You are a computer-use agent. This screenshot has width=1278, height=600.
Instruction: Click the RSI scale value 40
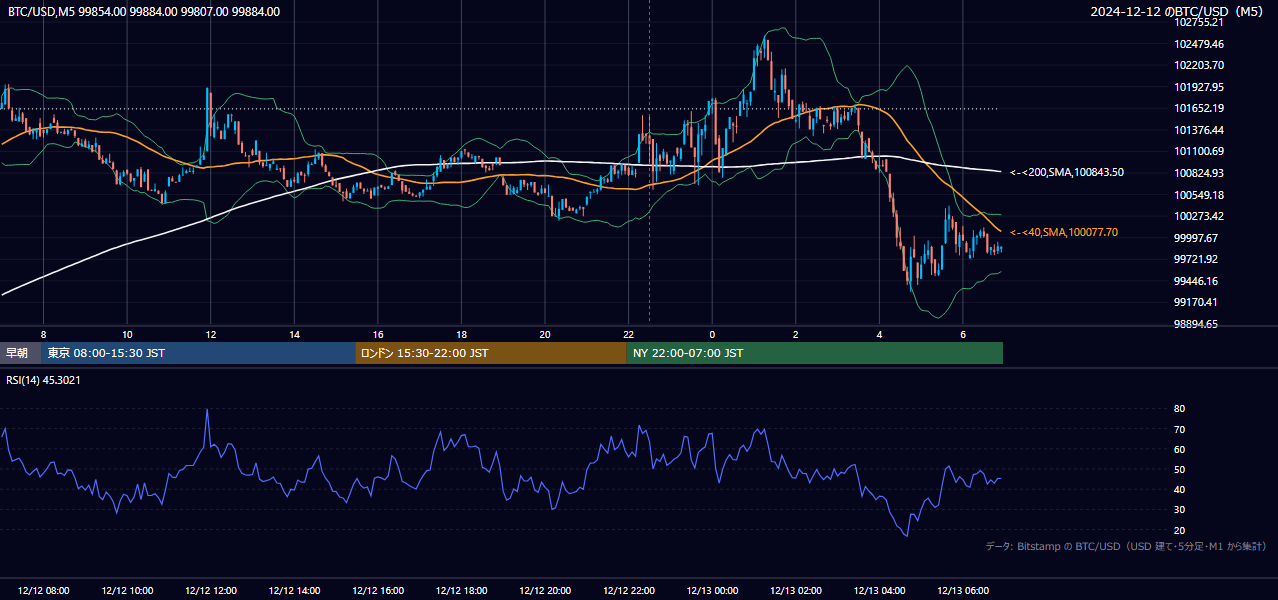[x=1180, y=489]
